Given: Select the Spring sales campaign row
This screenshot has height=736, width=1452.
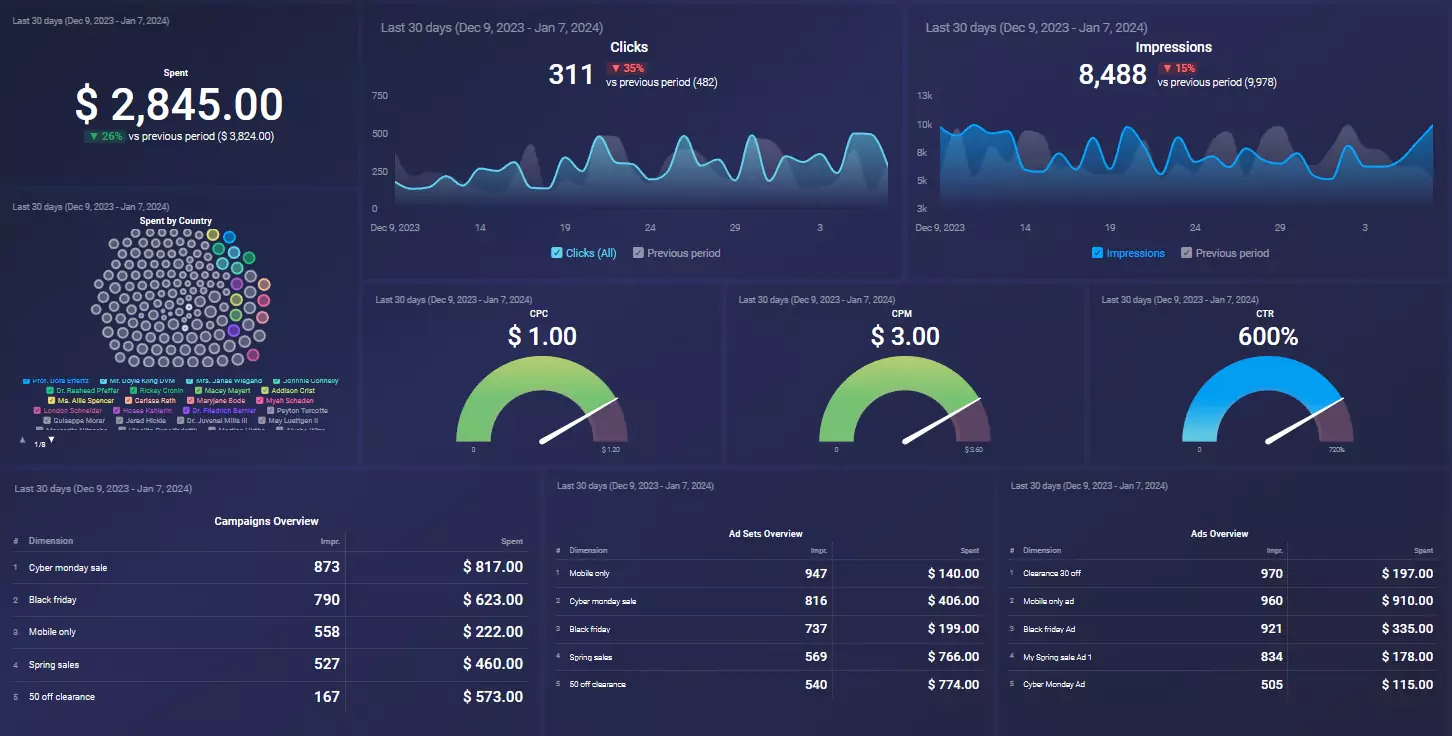Looking at the screenshot, I should coord(268,664).
